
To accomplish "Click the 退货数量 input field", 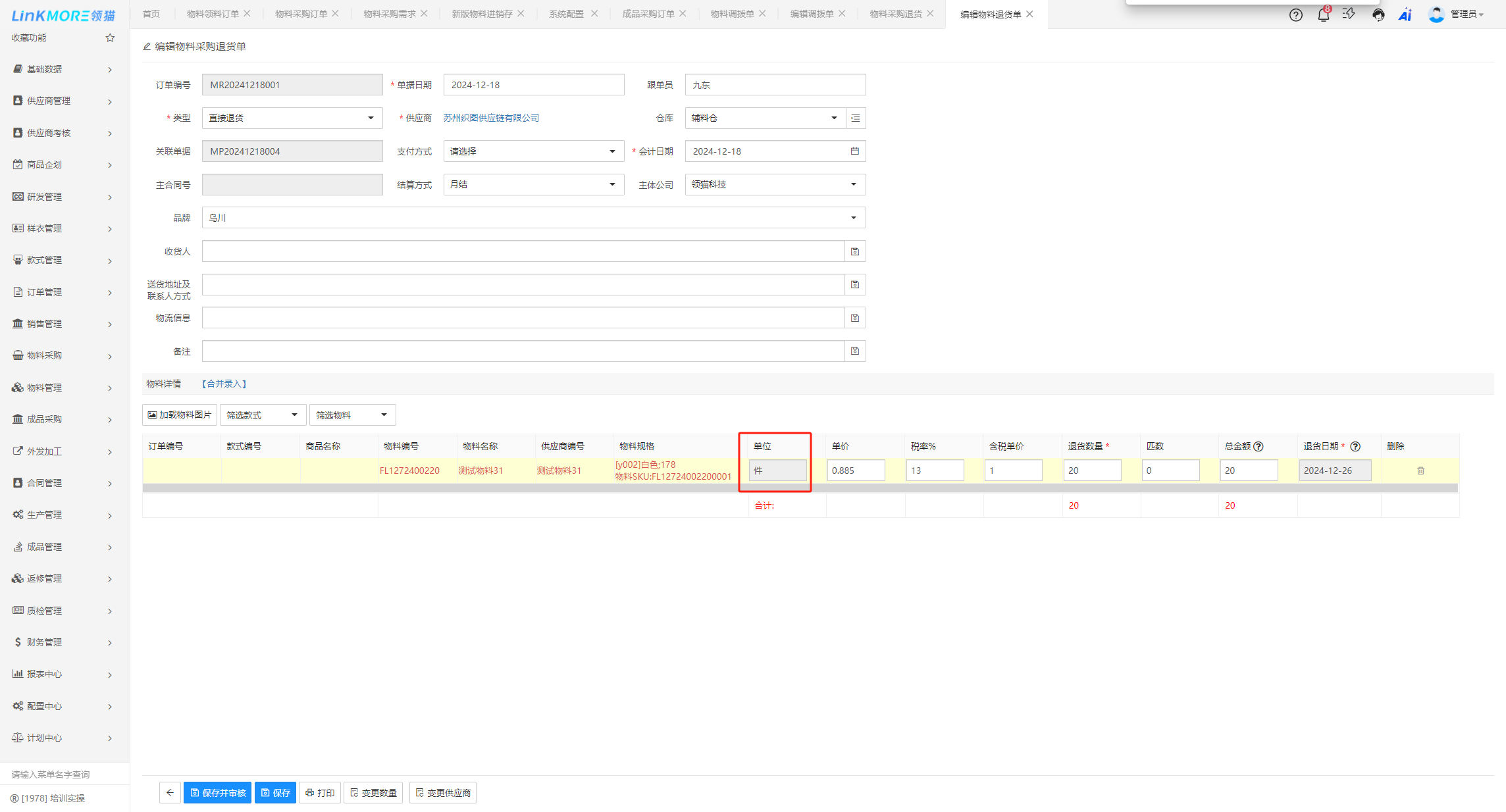I will pos(1091,470).
